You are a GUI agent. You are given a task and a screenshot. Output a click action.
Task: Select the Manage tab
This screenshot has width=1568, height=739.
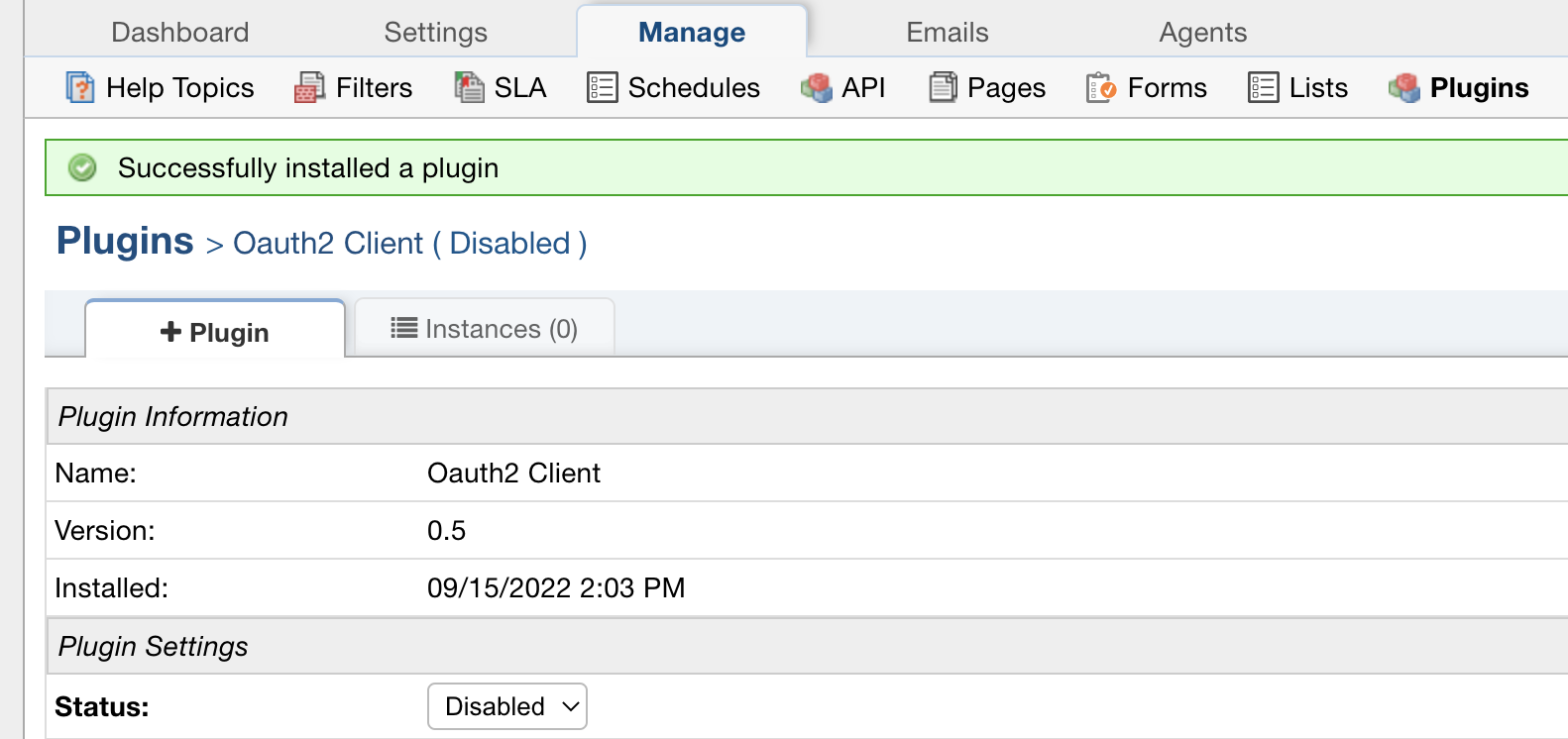tap(691, 33)
